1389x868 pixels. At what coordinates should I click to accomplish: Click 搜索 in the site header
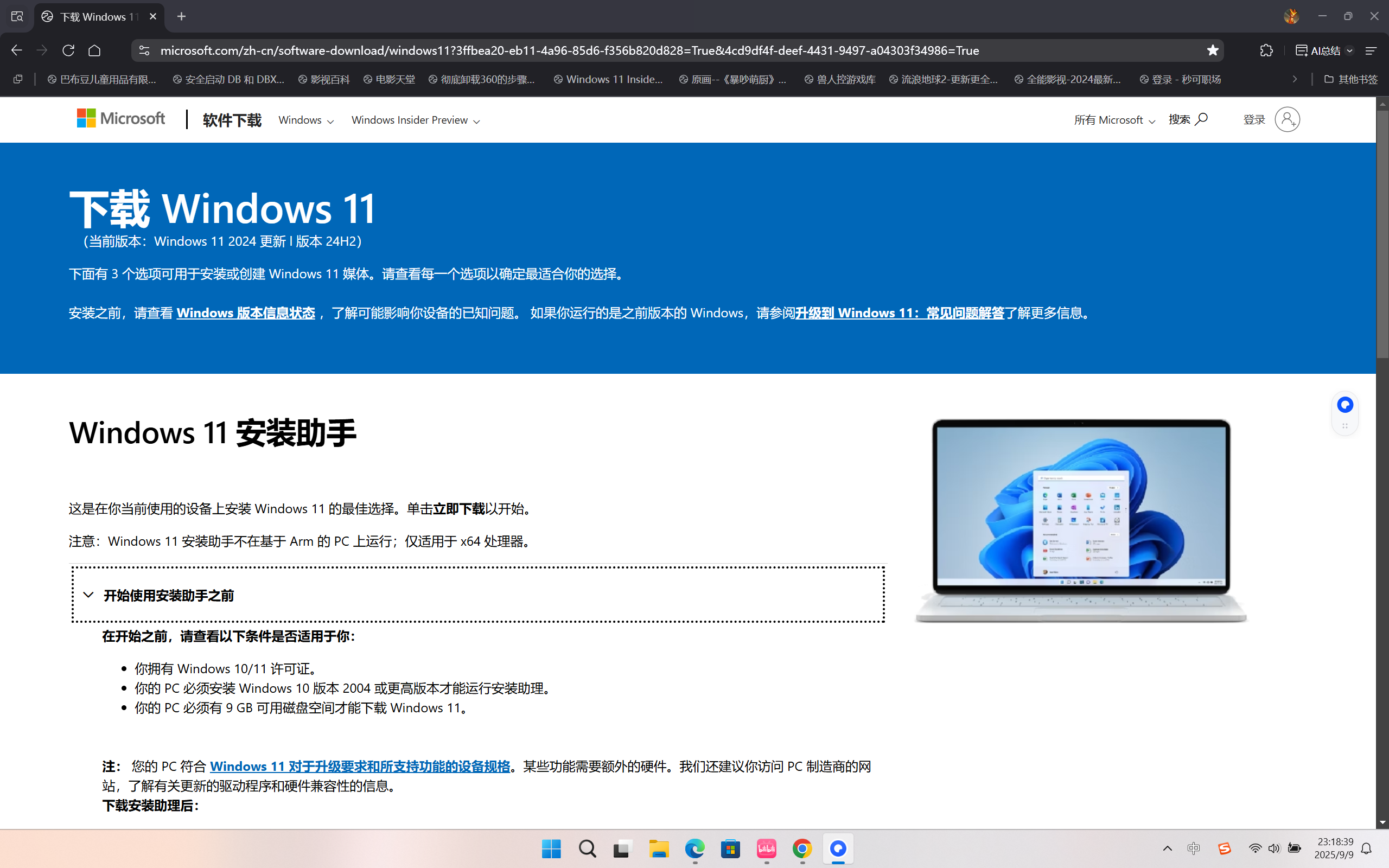(x=1188, y=119)
